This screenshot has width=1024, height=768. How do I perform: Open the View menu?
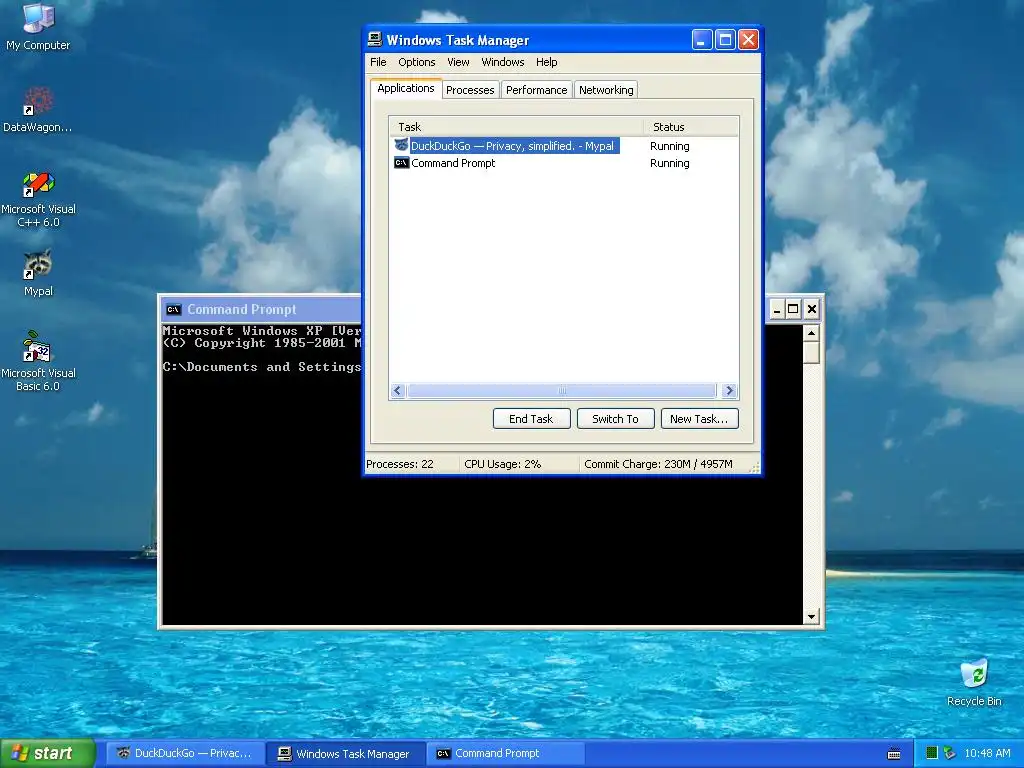458,62
